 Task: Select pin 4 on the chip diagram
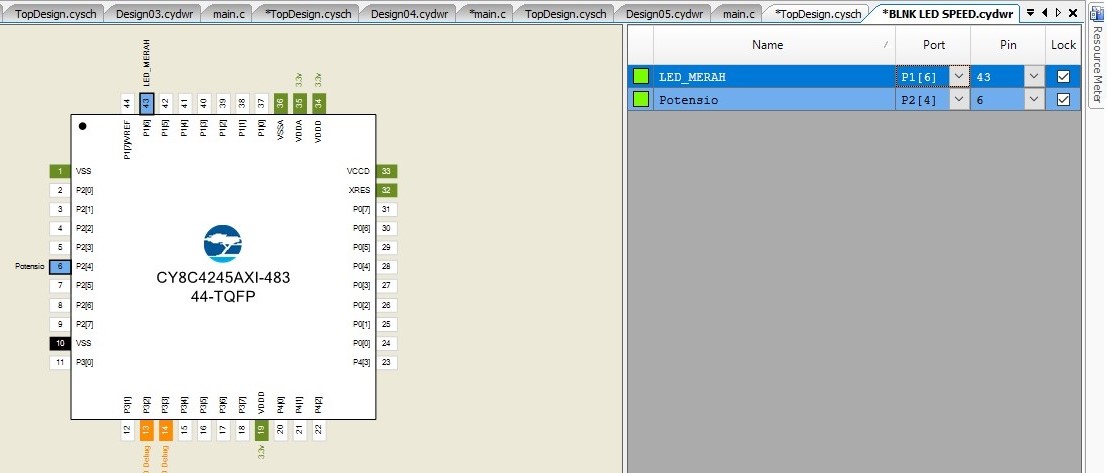pyautogui.click(x=60, y=228)
